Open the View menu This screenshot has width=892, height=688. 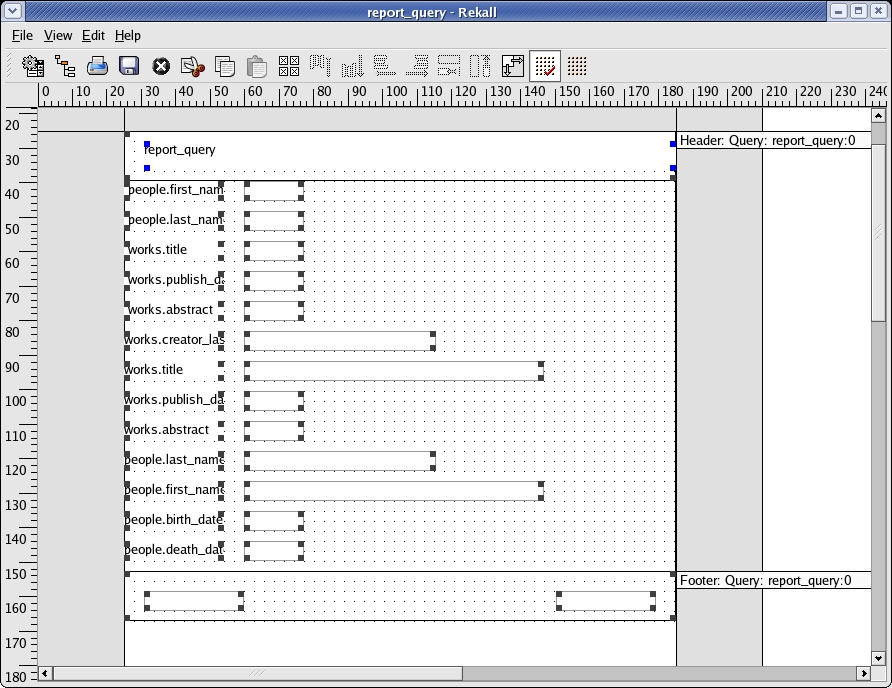(x=58, y=35)
